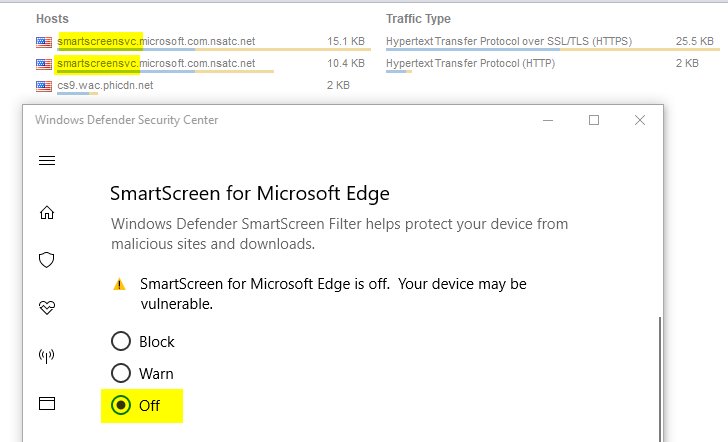Screen dimensions: 728x442
Task: Open Firewall & network protection icon
Action: click(x=46, y=355)
